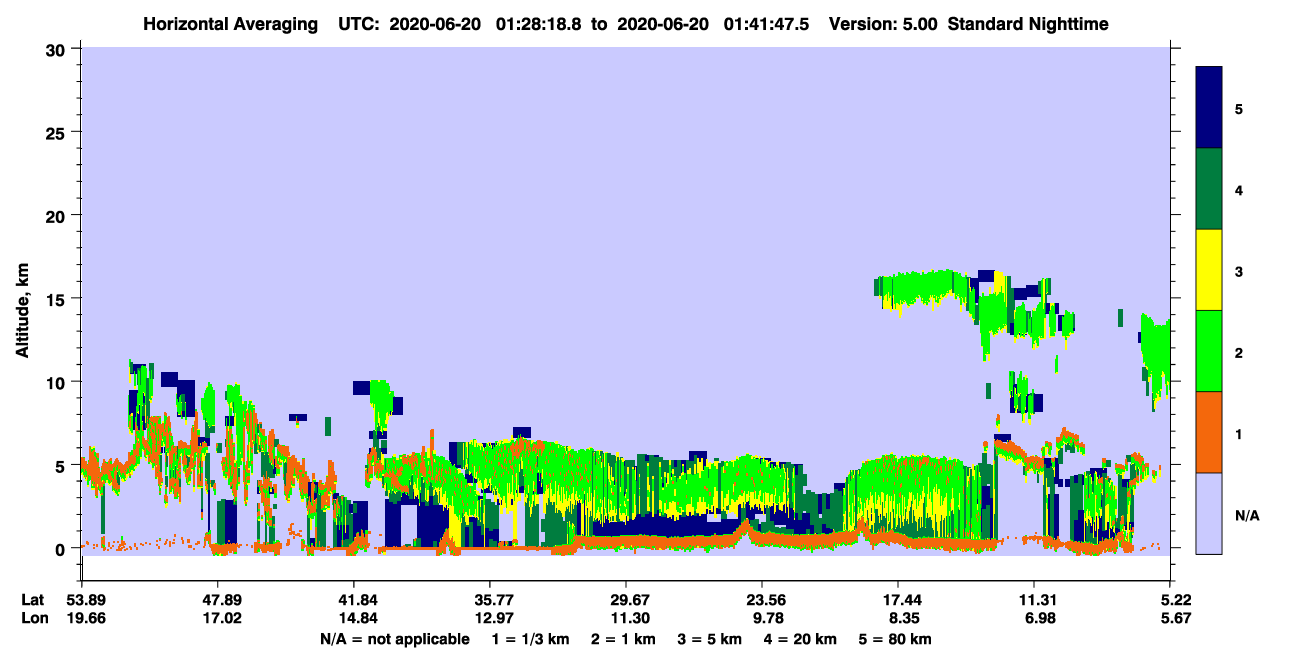Click latitude value 41.84

coord(354,600)
